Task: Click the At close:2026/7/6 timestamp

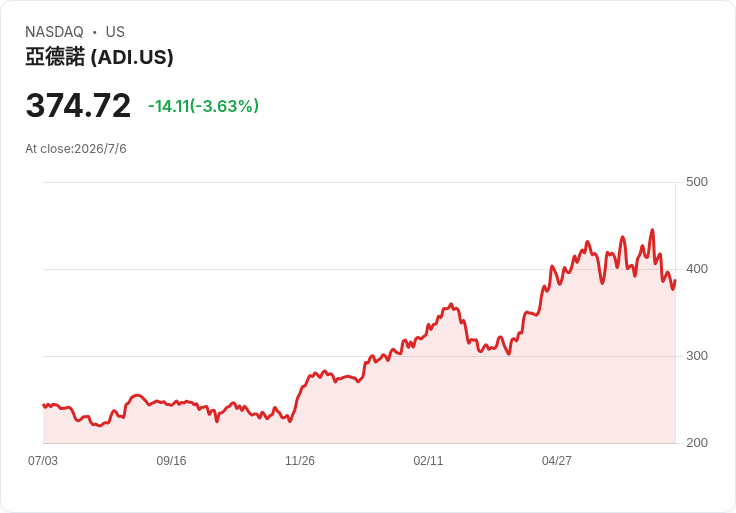Action: (x=76, y=149)
